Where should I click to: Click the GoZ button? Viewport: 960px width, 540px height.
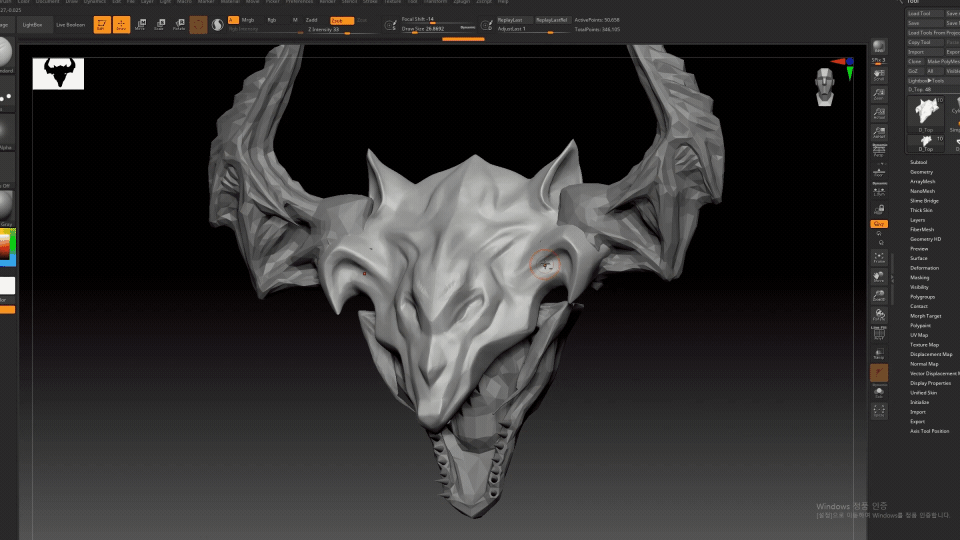click(913, 71)
